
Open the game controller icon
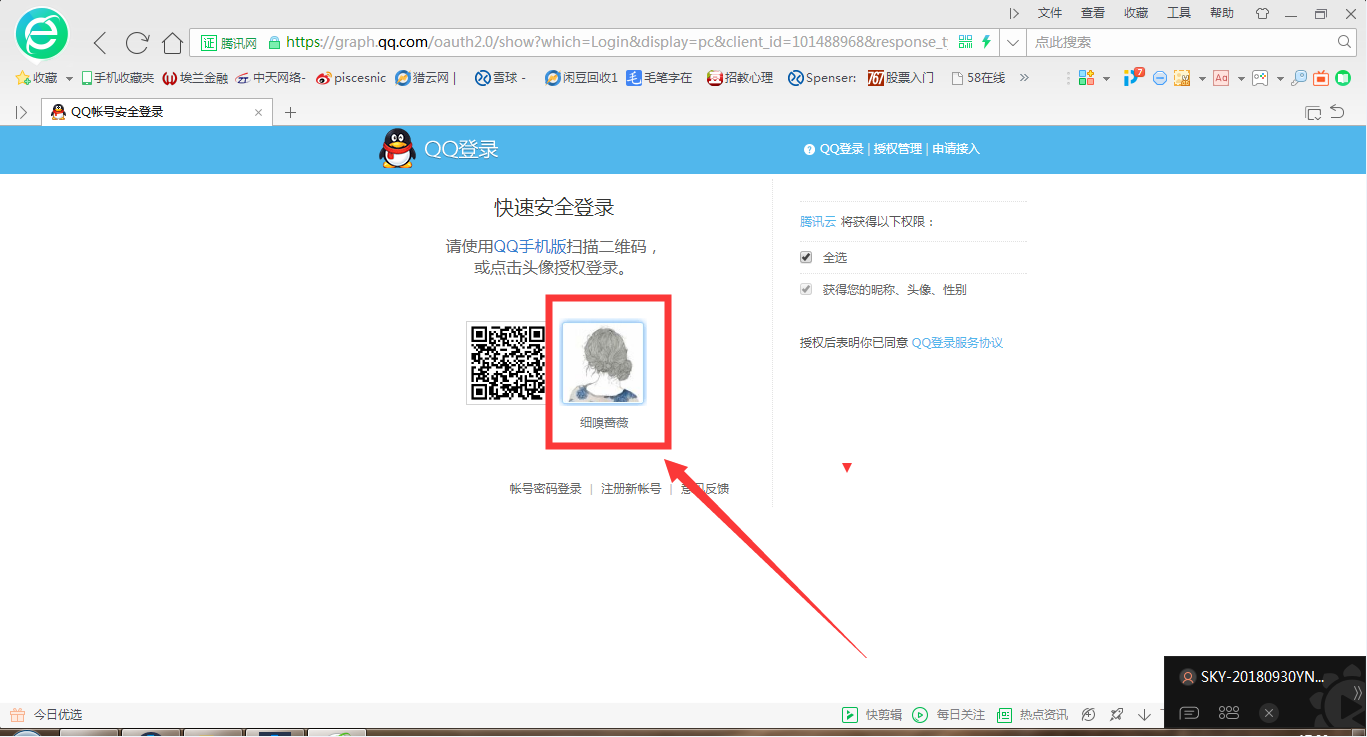click(1260, 78)
